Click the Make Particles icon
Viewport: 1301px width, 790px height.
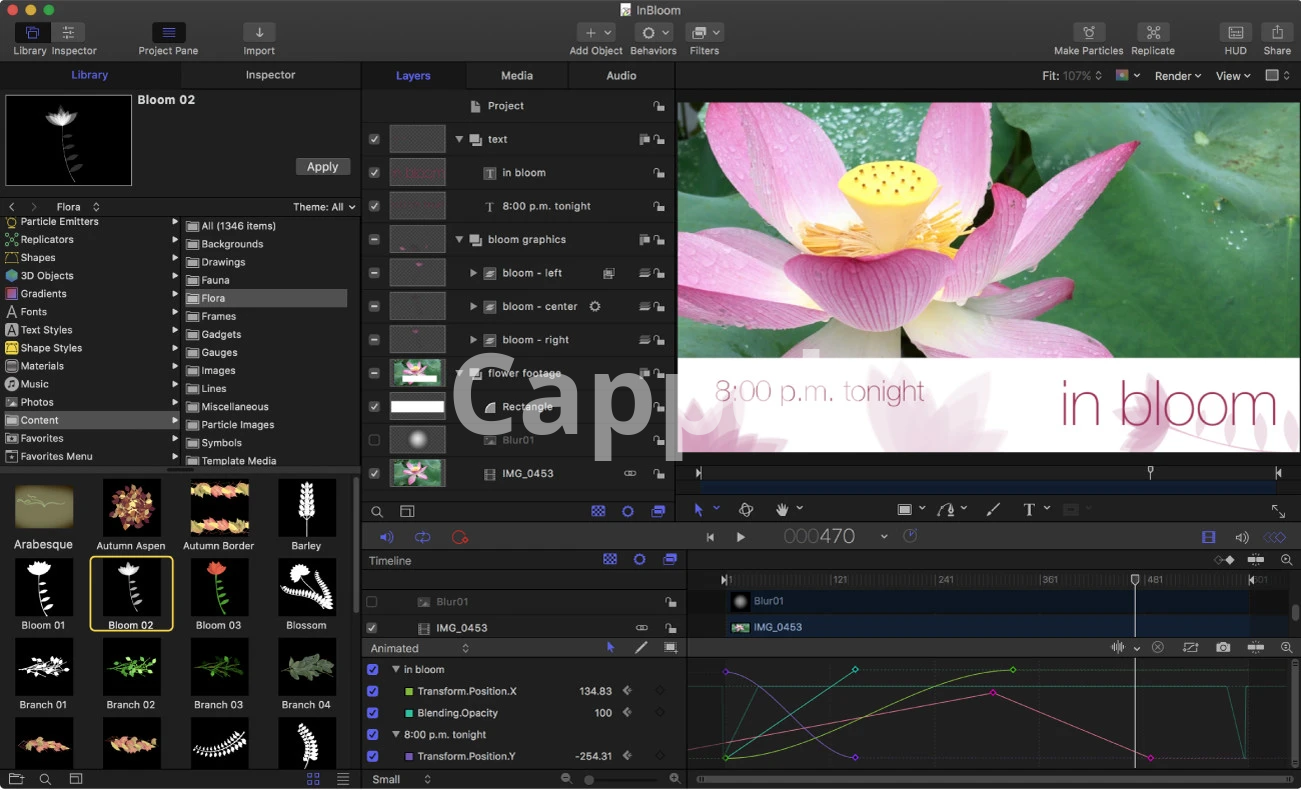(1088, 33)
